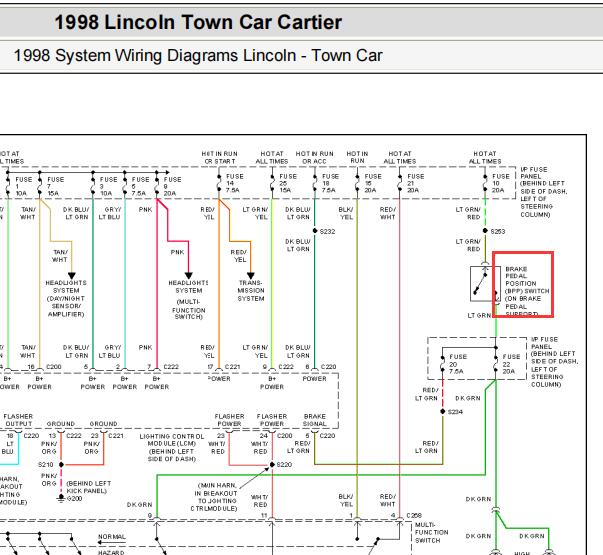
Task: Click the 'GROUND' label above pin 13
Action: click(x=60, y=424)
